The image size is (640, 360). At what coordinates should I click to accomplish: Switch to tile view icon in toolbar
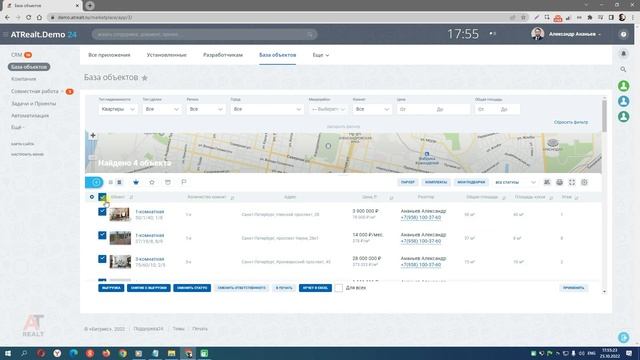(x=119, y=182)
